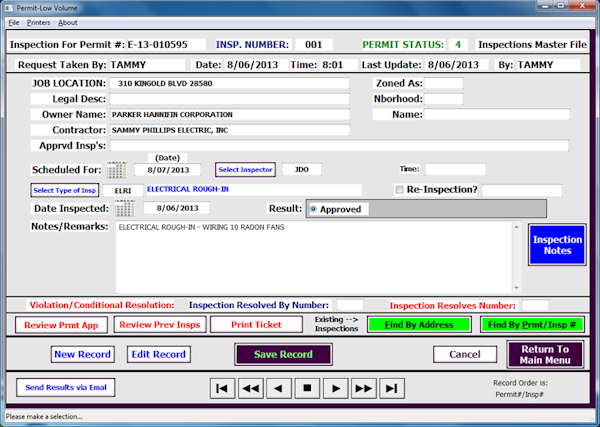
Task: Tick the Re-Inspection? checkbox
Action: coord(399,190)
